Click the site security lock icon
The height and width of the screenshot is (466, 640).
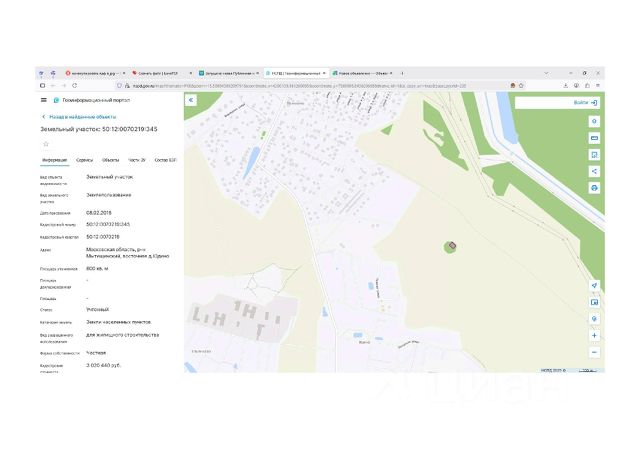(x=127, y=86)
